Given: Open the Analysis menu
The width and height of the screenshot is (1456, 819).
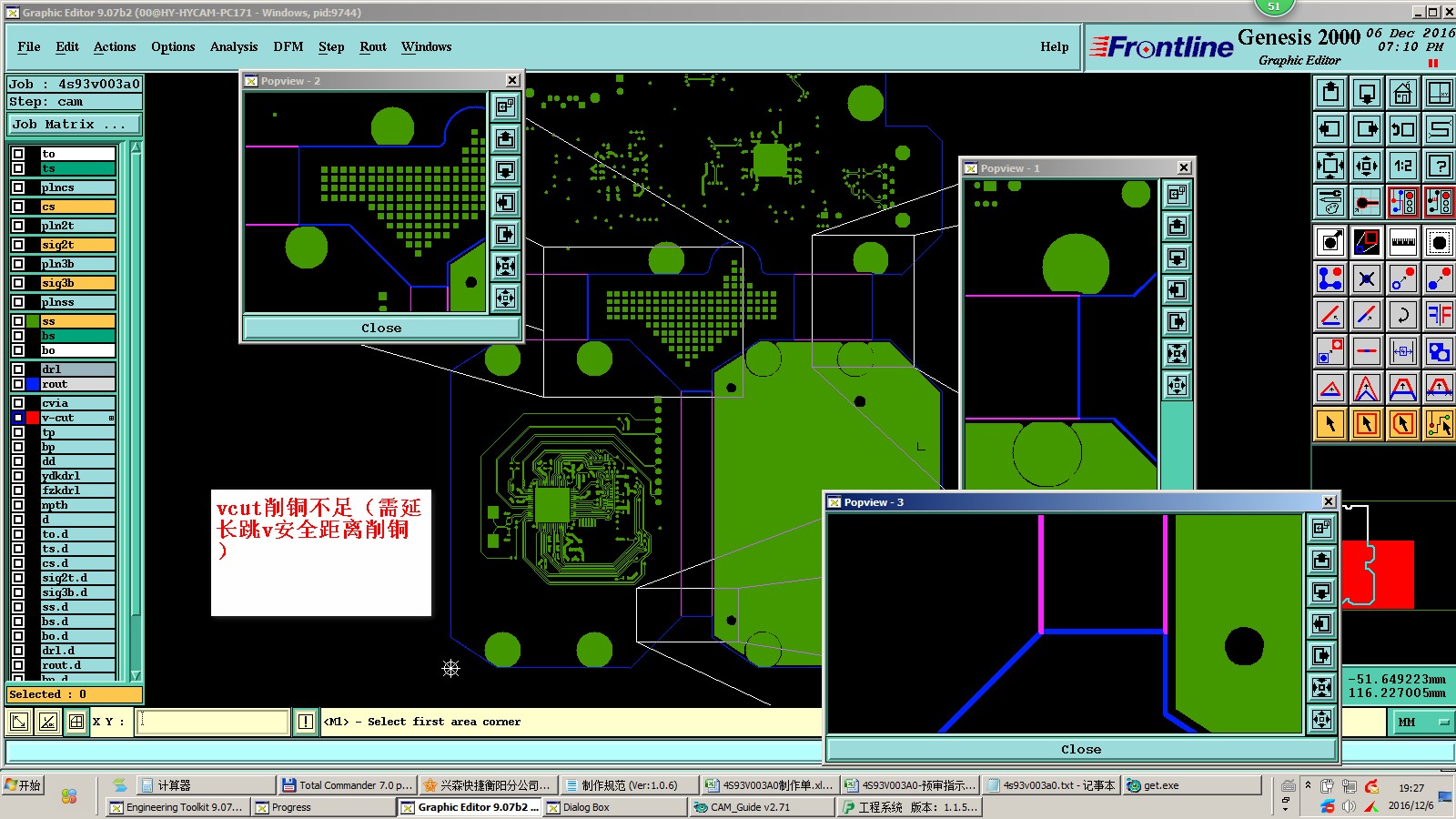Looking at the screenshot, I should pos(234,47).
